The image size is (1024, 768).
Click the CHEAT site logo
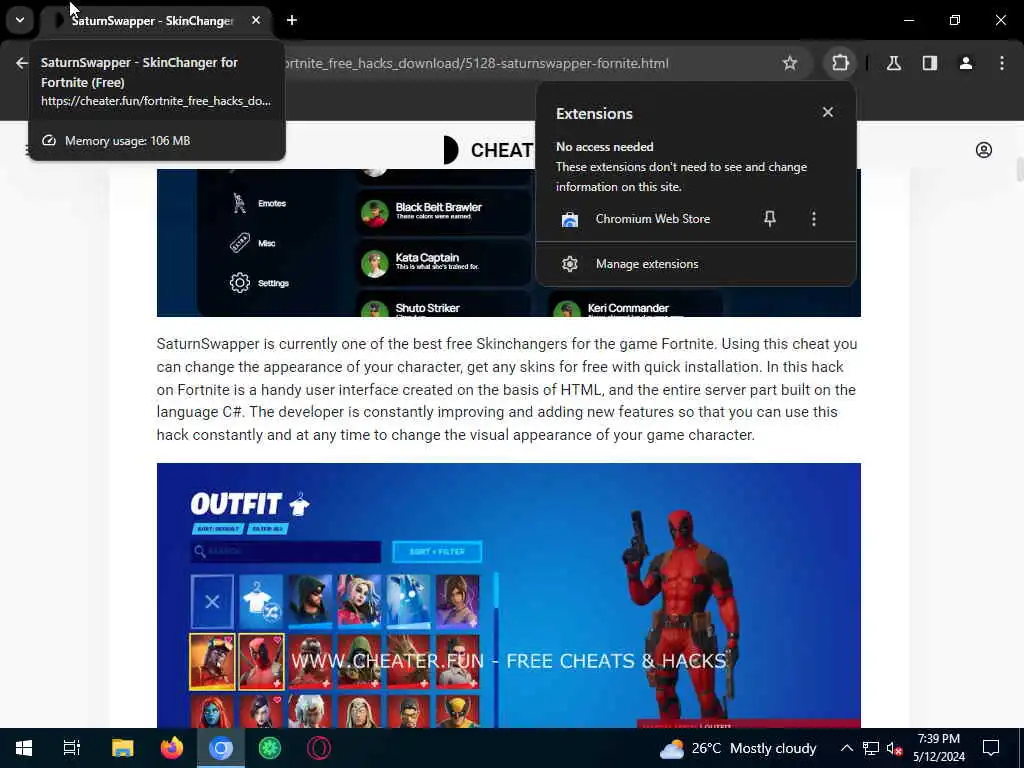point(487,150)
